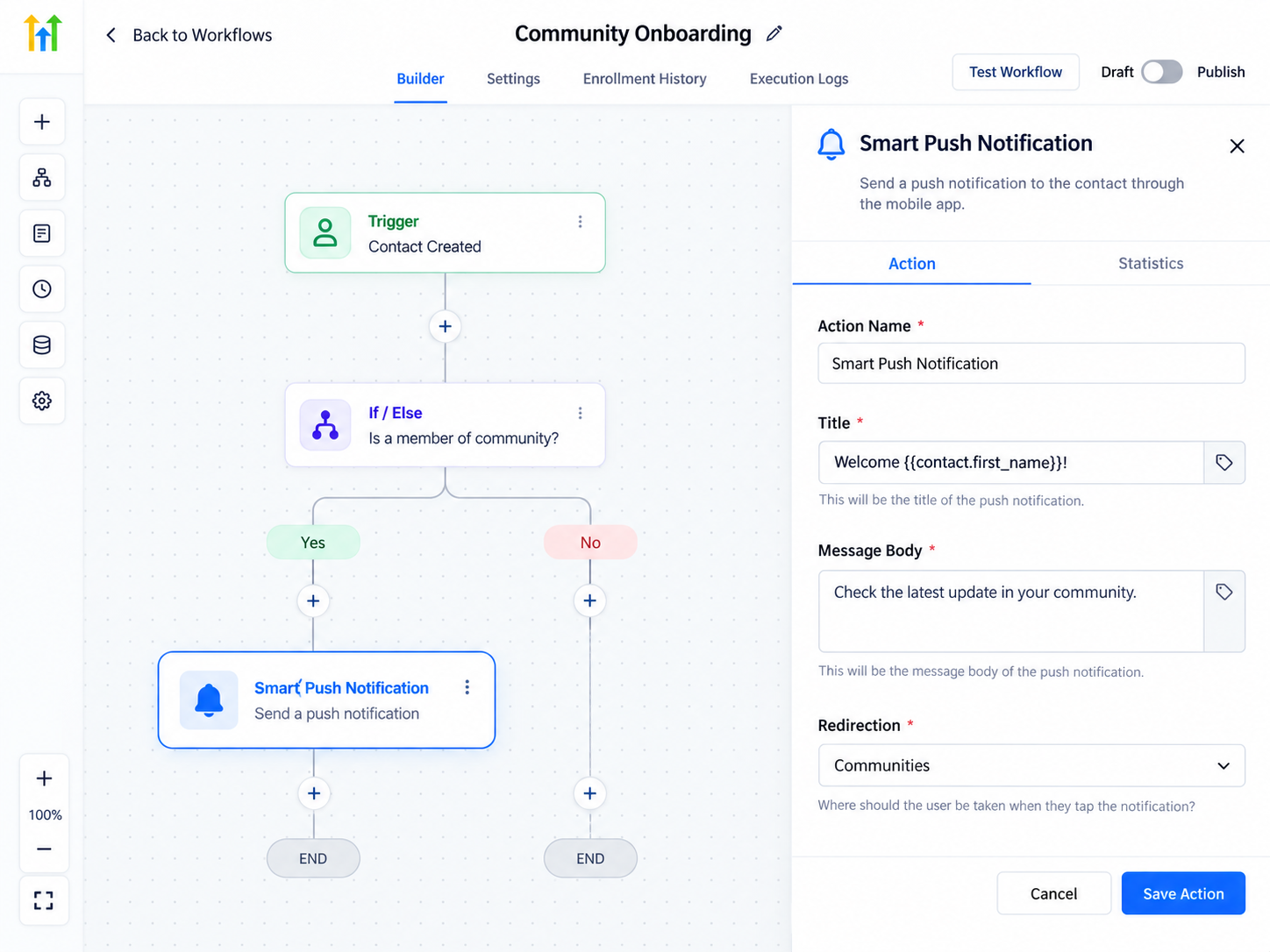Click the left END node
This screenshot has height=952, width=1270.
coord(313,858)
